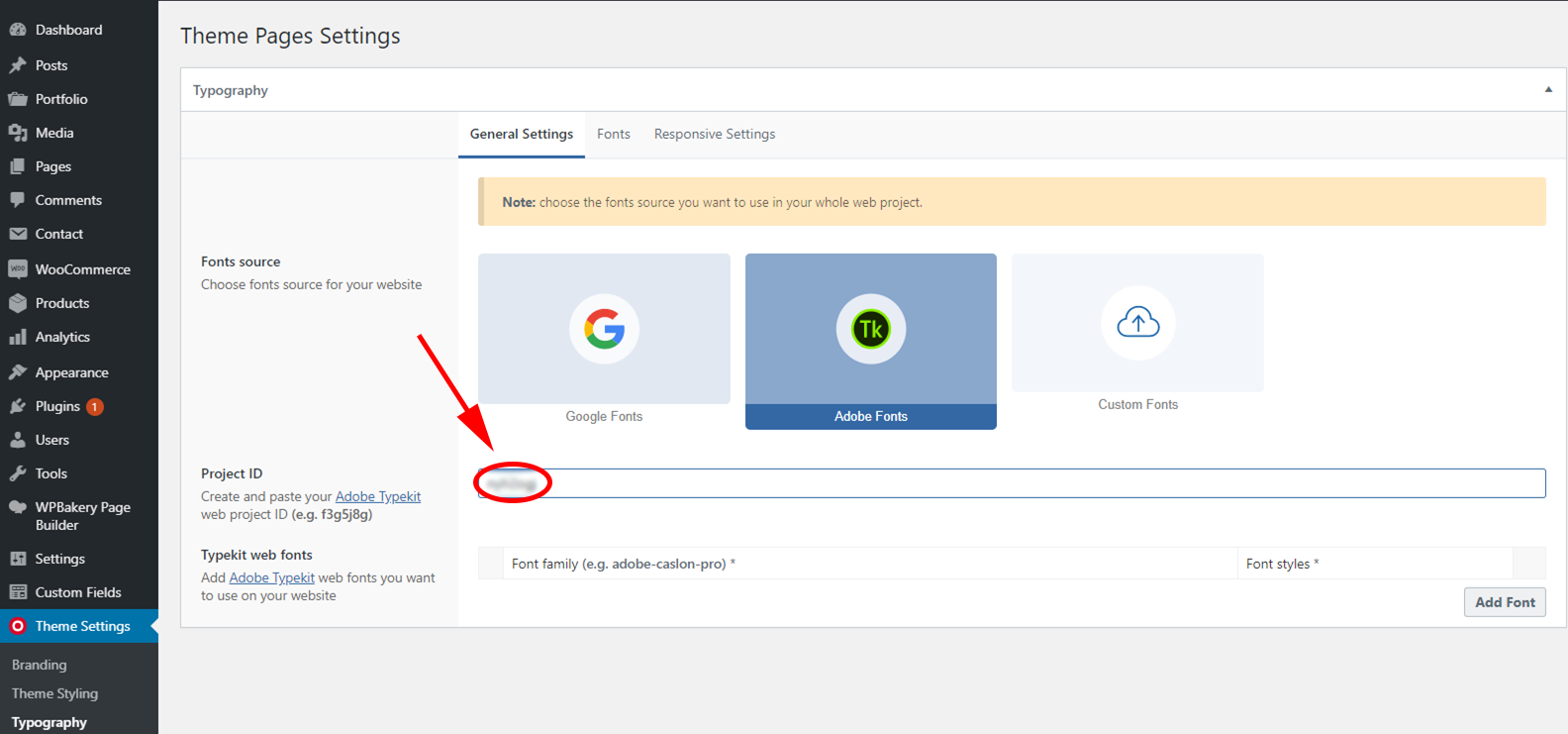Open the WooCommerce menu item
The width and height of the screenshot is (1568, 734).
click(79, 269)
